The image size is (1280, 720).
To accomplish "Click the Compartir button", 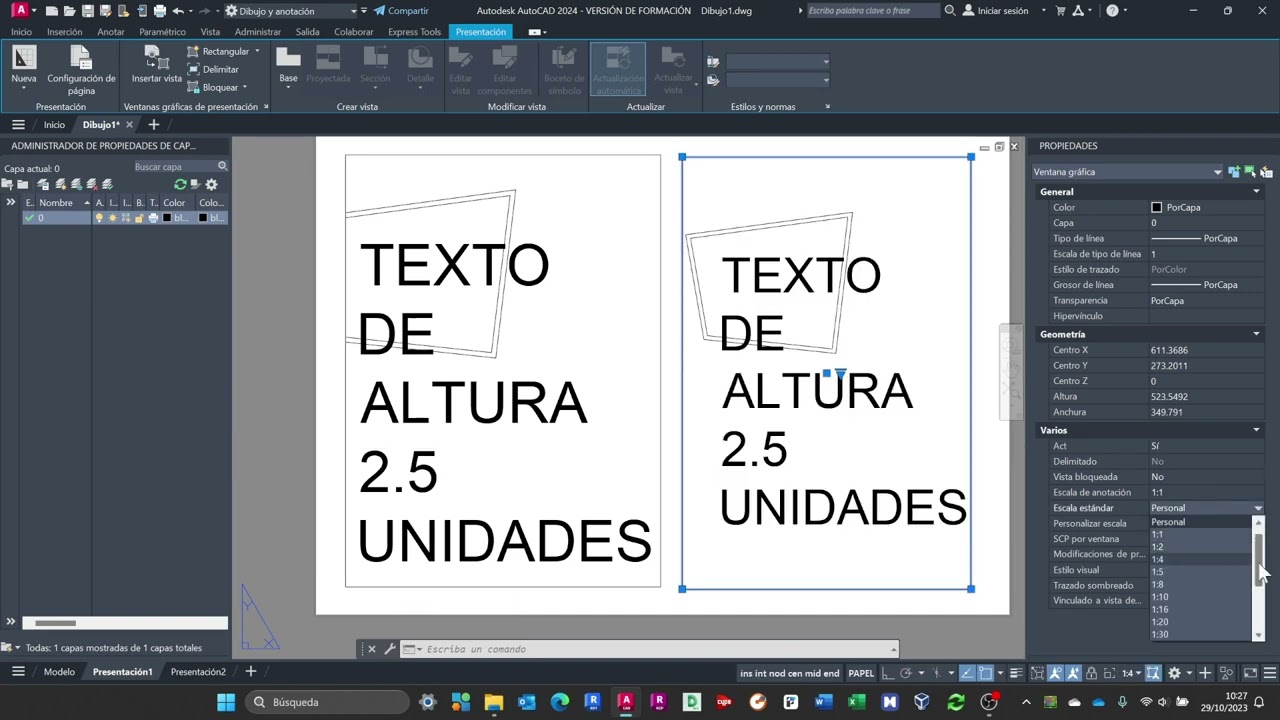I will pos(401,11).
